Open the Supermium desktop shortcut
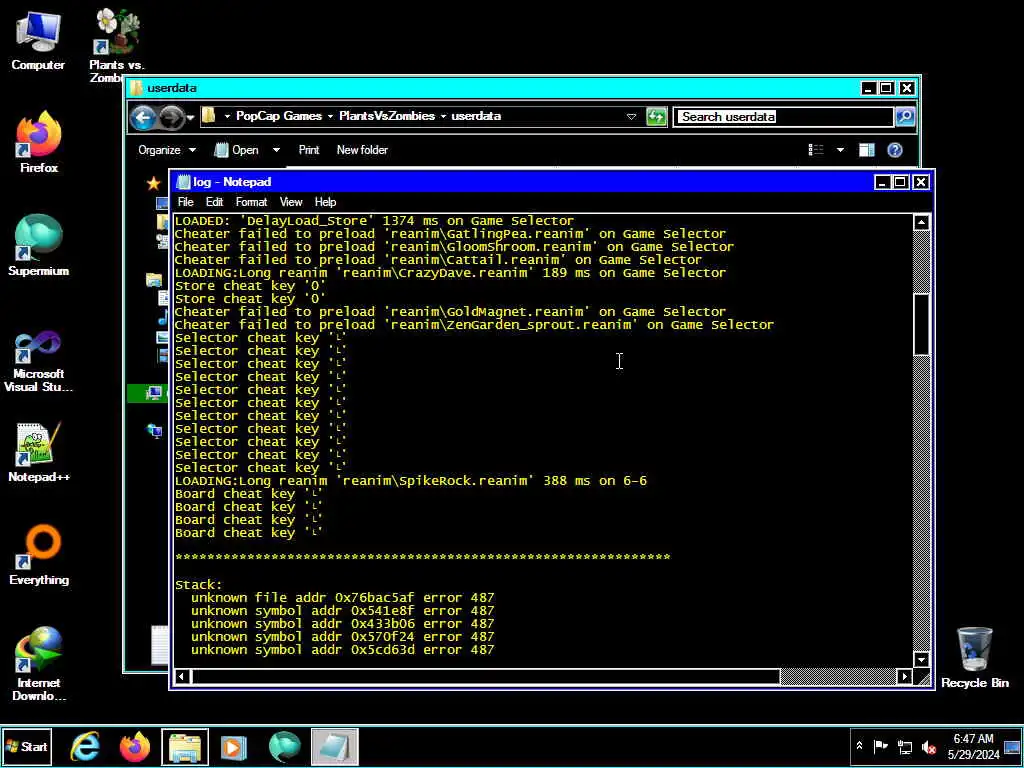Viewport: 1024px width, 768px height. (39, 246)
